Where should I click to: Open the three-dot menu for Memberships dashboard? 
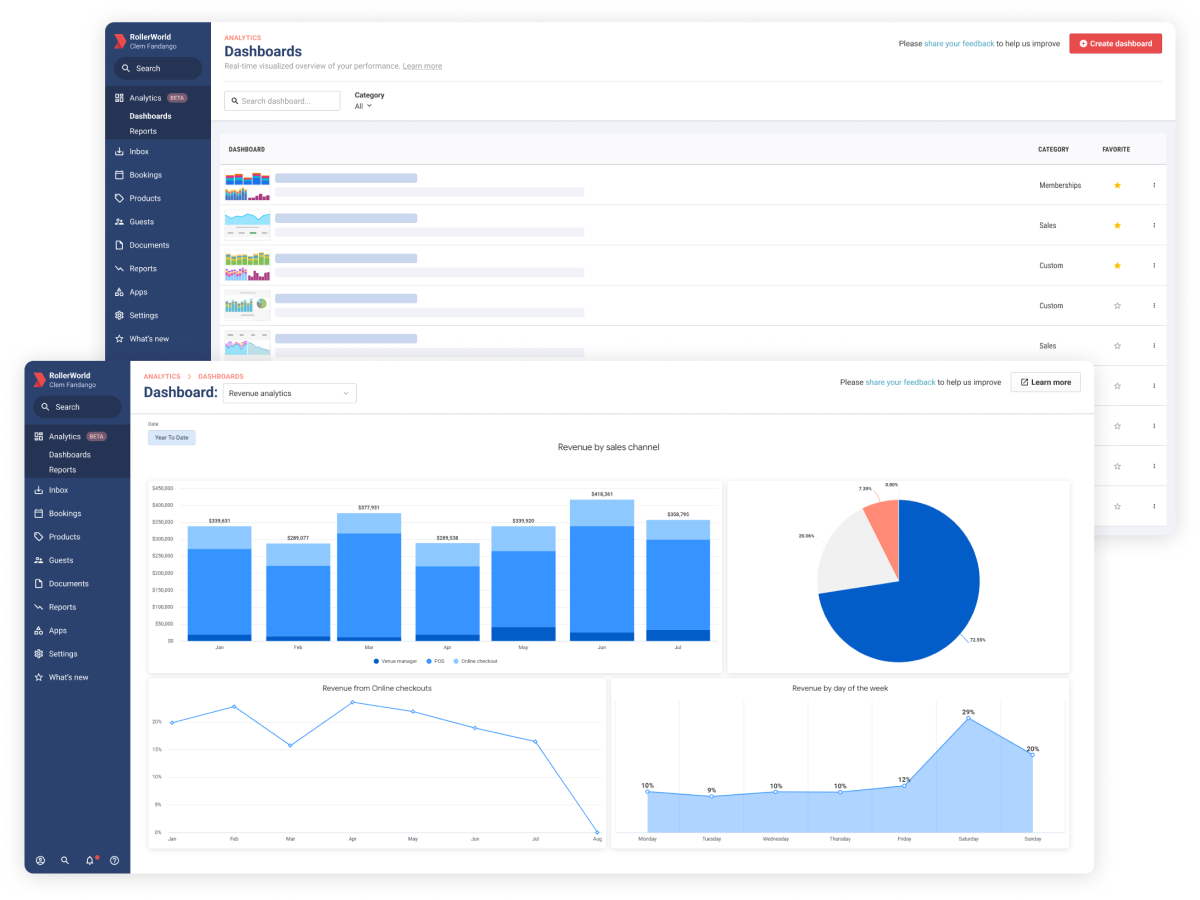(x=1154, y=185)
